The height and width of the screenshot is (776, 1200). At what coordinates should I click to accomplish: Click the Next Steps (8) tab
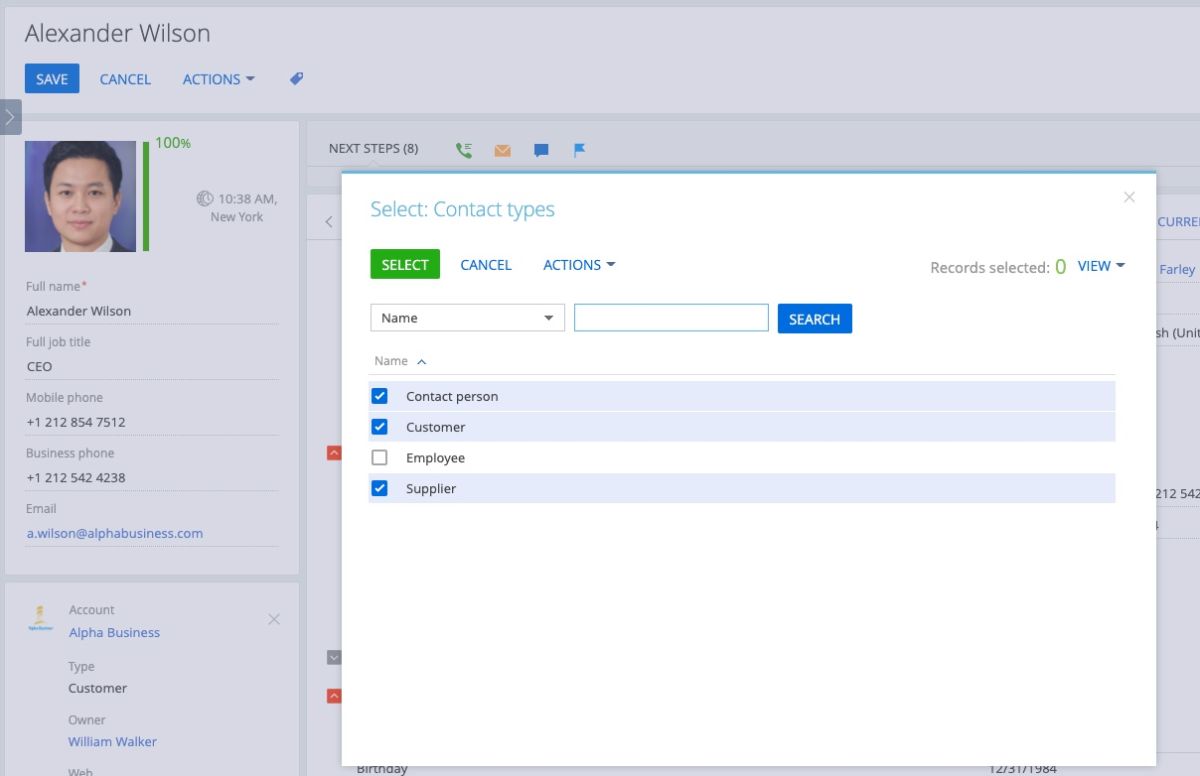[373, 149]
